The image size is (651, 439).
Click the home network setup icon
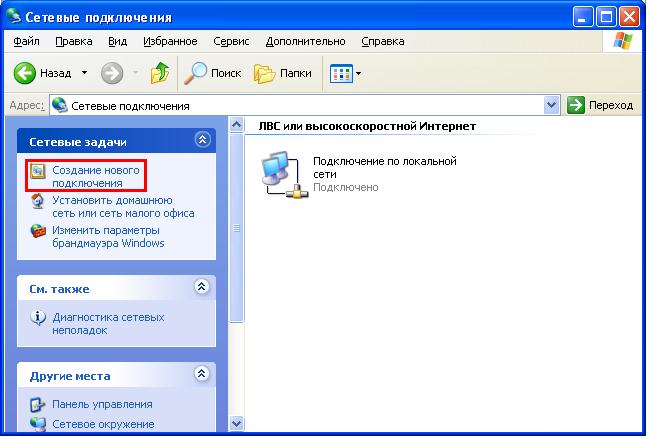coord(38,201)
